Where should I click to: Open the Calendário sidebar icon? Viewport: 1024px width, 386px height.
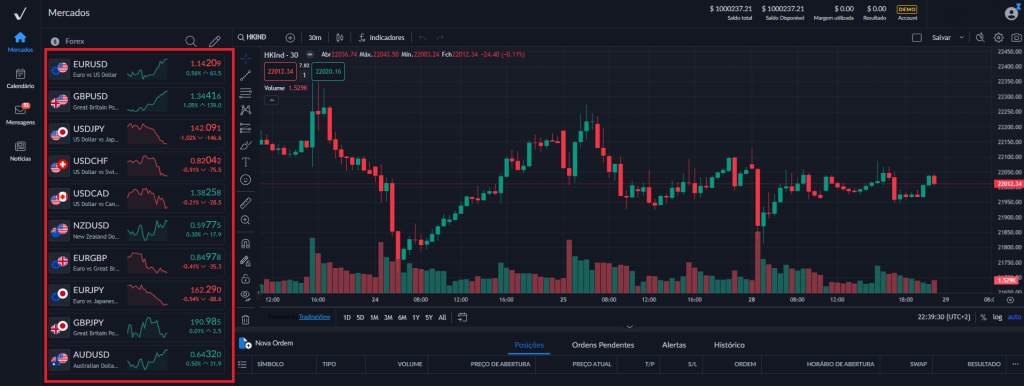[20, 74]
